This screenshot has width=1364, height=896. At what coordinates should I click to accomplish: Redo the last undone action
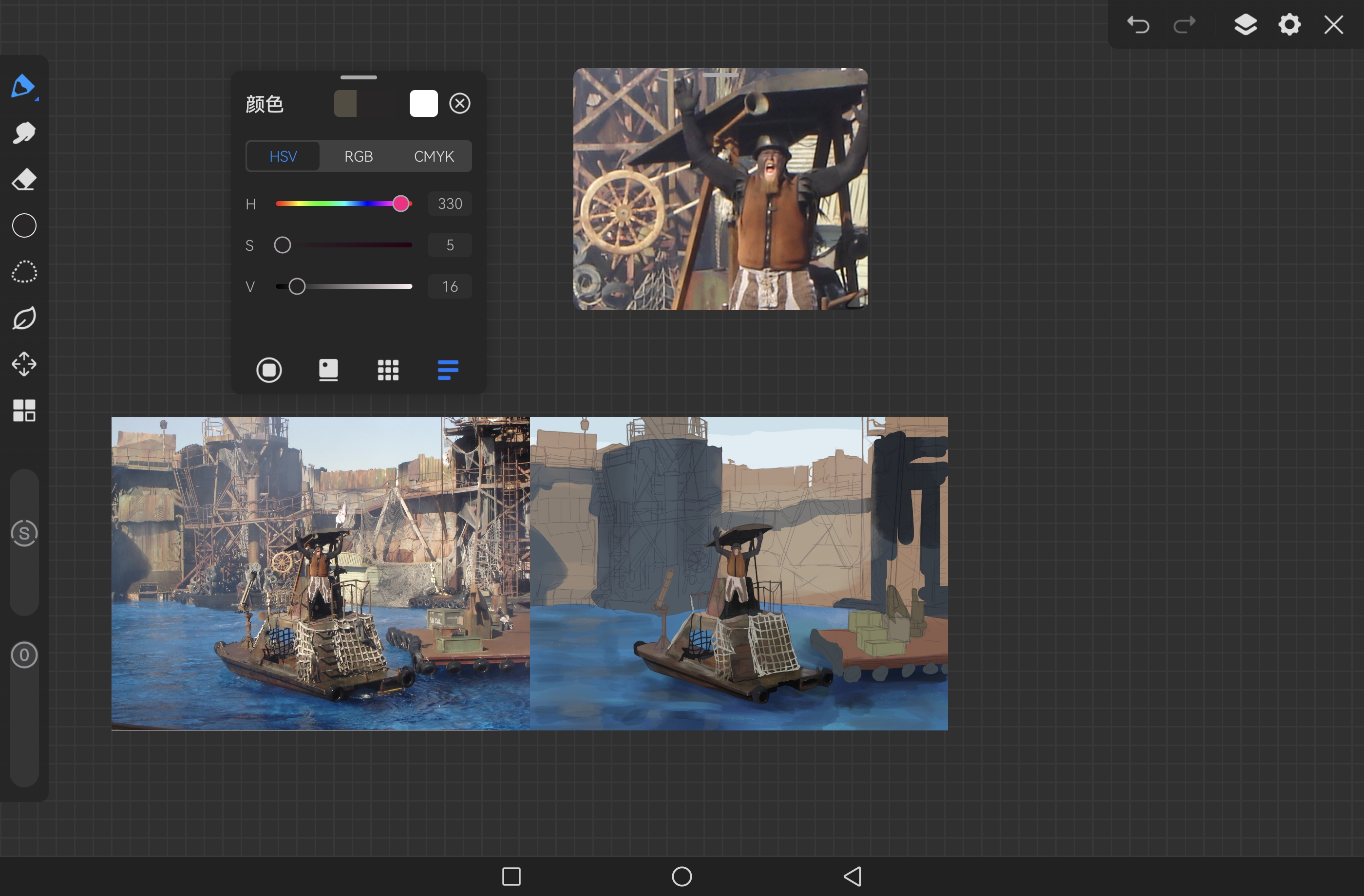point(1184,25)
